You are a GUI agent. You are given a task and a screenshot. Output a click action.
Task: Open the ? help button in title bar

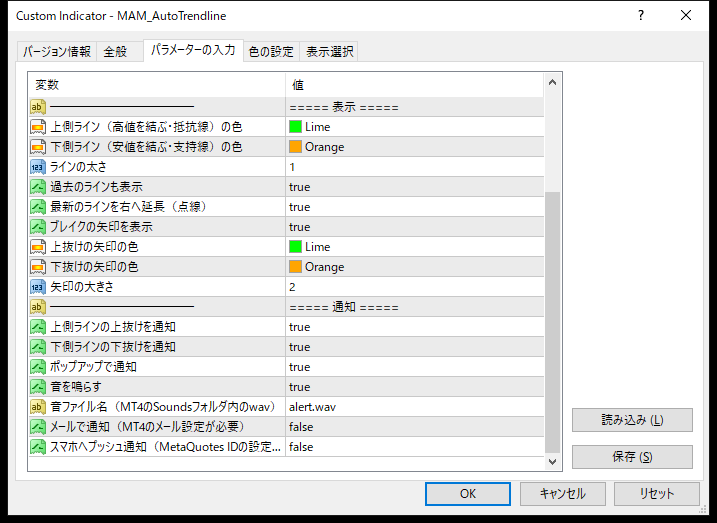pos(641,16)
